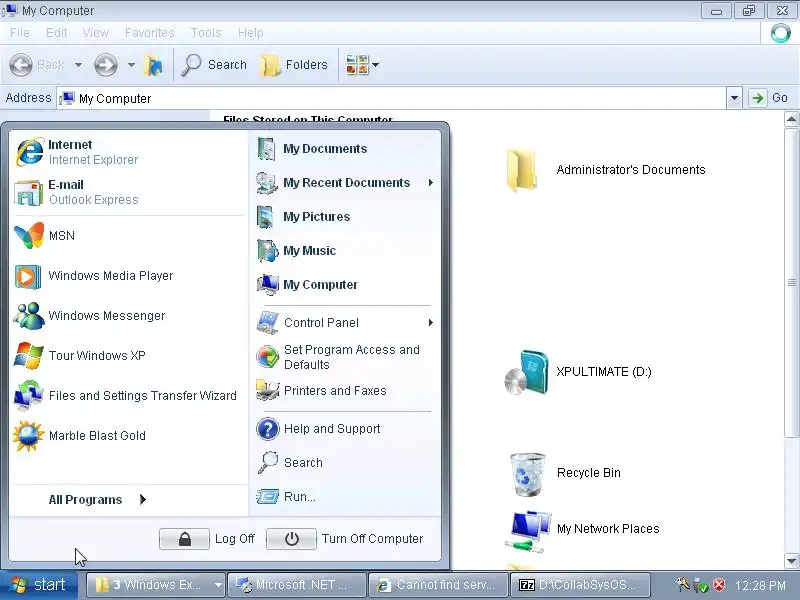
Task: Select Recycle Bin icon
Action: [x=565, y=473]
